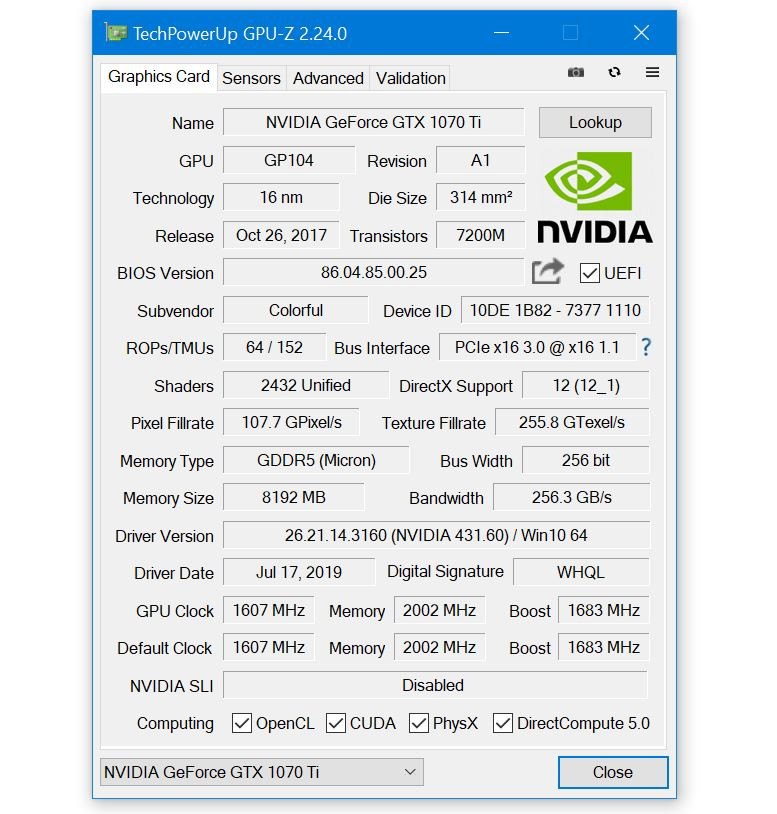Click the 'BIOS Version' label
777x814 pixels.
(166, 273)
